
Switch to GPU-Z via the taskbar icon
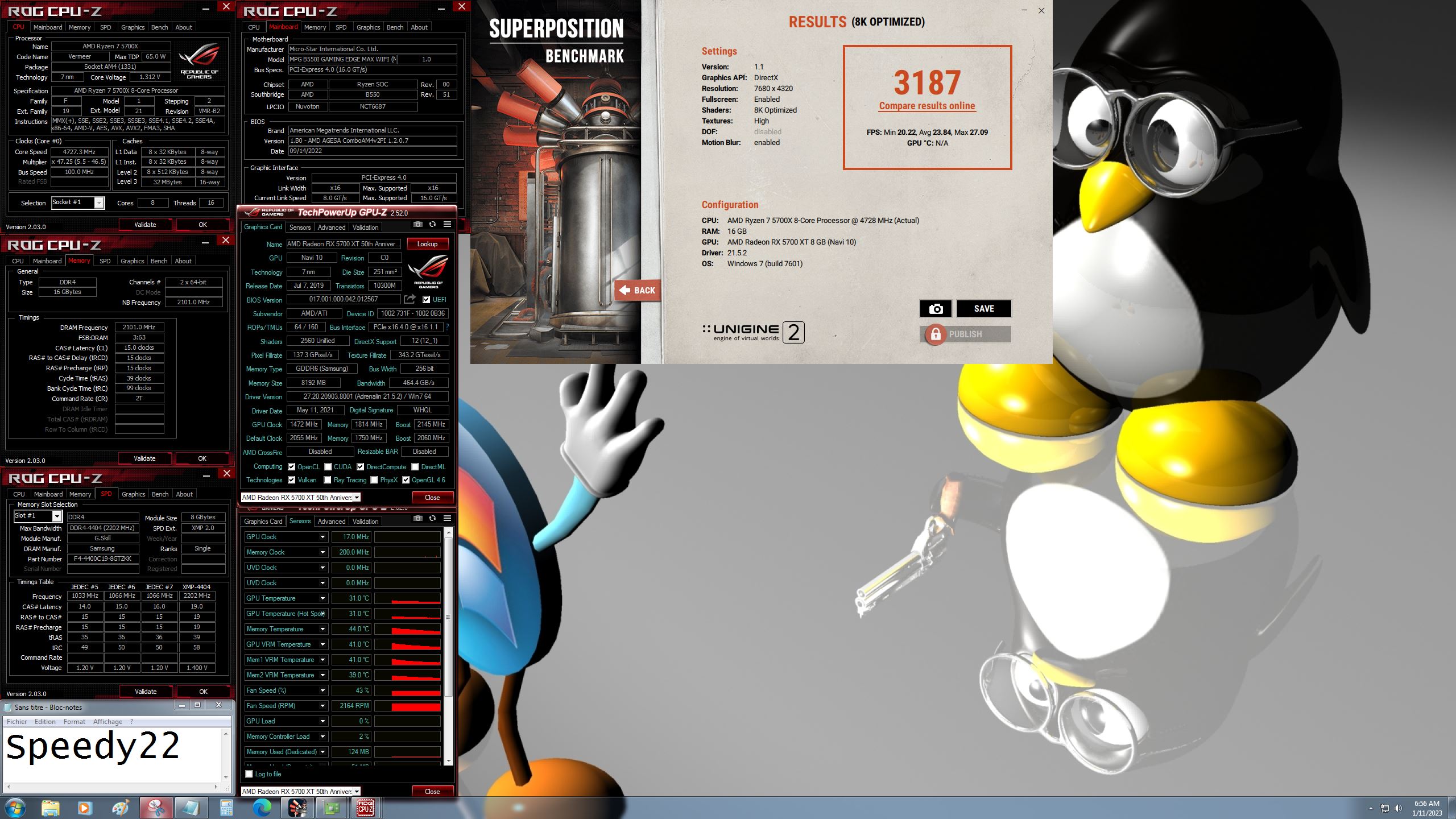coord(332,808)
